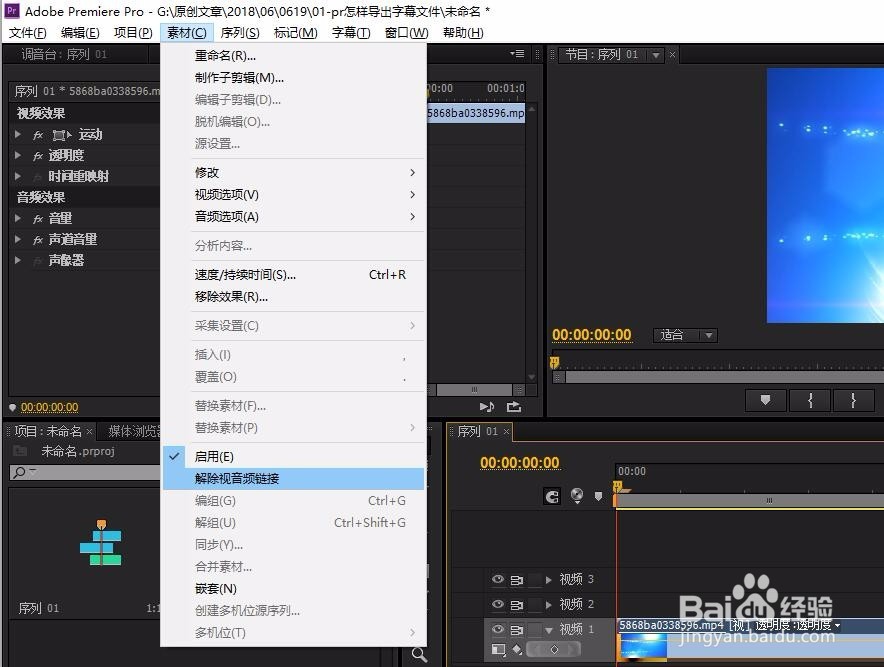
Task: Choose 速度/持续时间(S)... menu entry
Action: [x=293, y=275]
